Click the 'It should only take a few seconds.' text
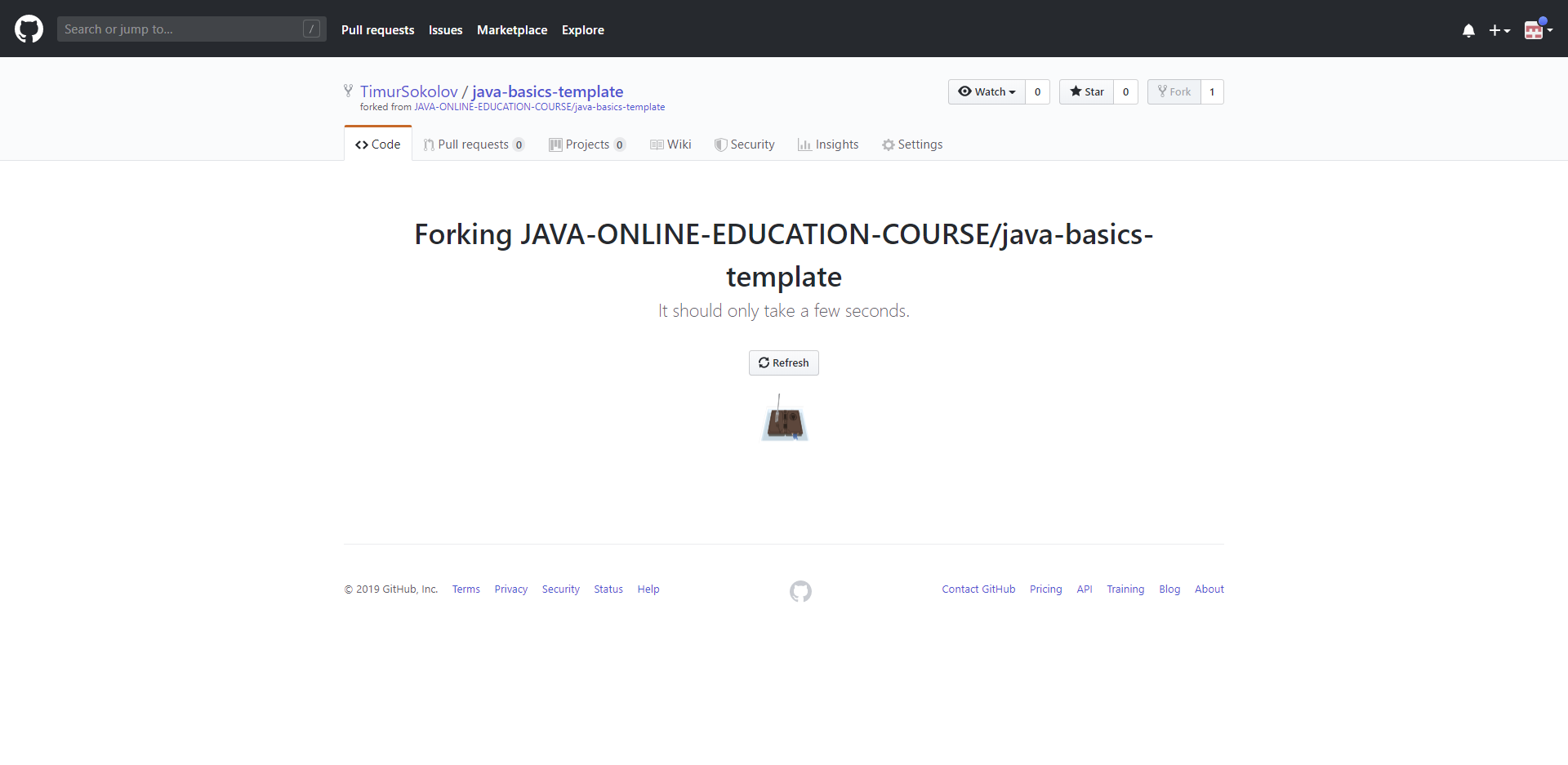This screenshot has width=1568, height=765. (784, 311)
